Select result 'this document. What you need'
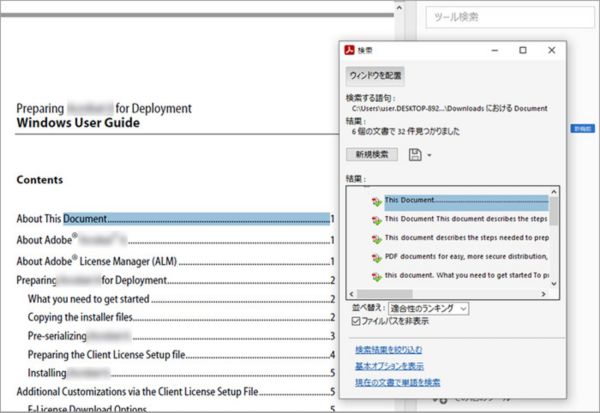Viewport: 600px width, 413px height. 467,275
